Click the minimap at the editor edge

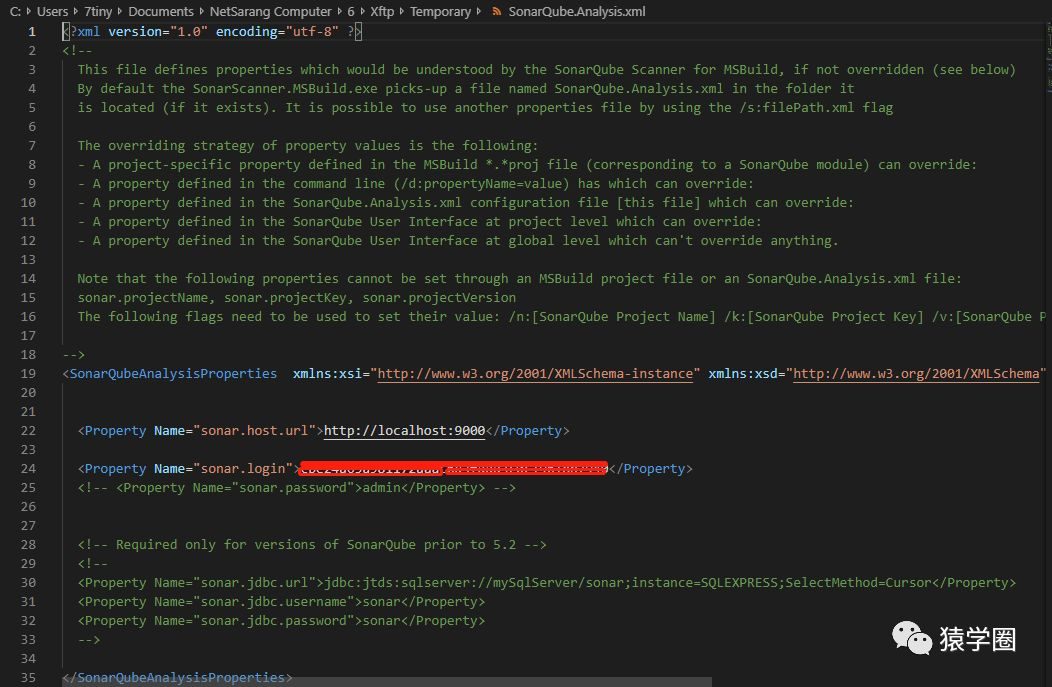click(x=1048, y=57)
